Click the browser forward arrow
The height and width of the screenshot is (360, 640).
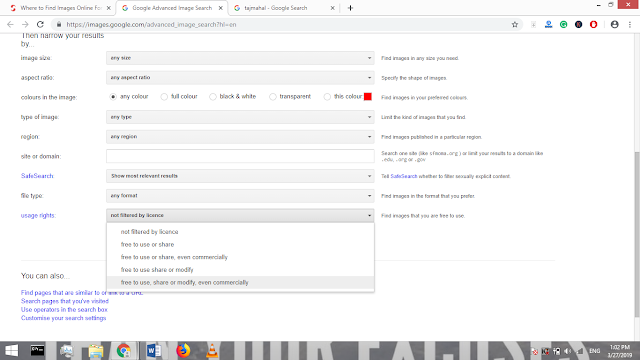coord(25,24)
